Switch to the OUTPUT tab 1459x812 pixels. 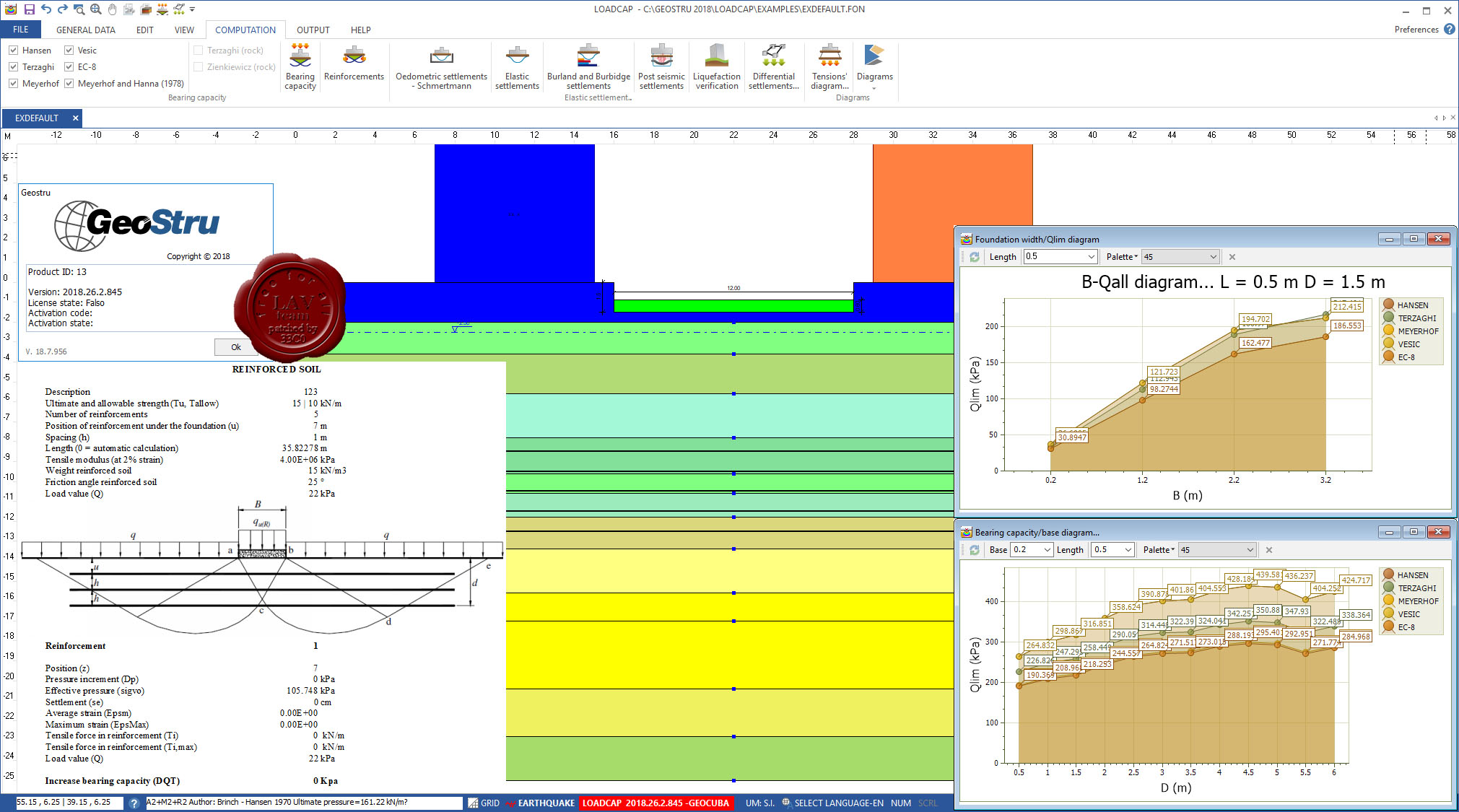pyautogui.click(x=313, y=30)
